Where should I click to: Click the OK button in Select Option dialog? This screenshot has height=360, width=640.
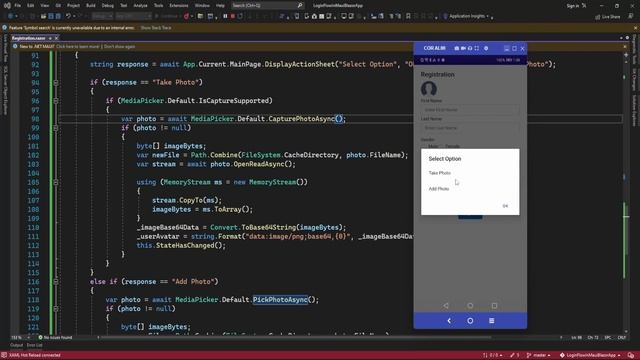coord(505,206)
